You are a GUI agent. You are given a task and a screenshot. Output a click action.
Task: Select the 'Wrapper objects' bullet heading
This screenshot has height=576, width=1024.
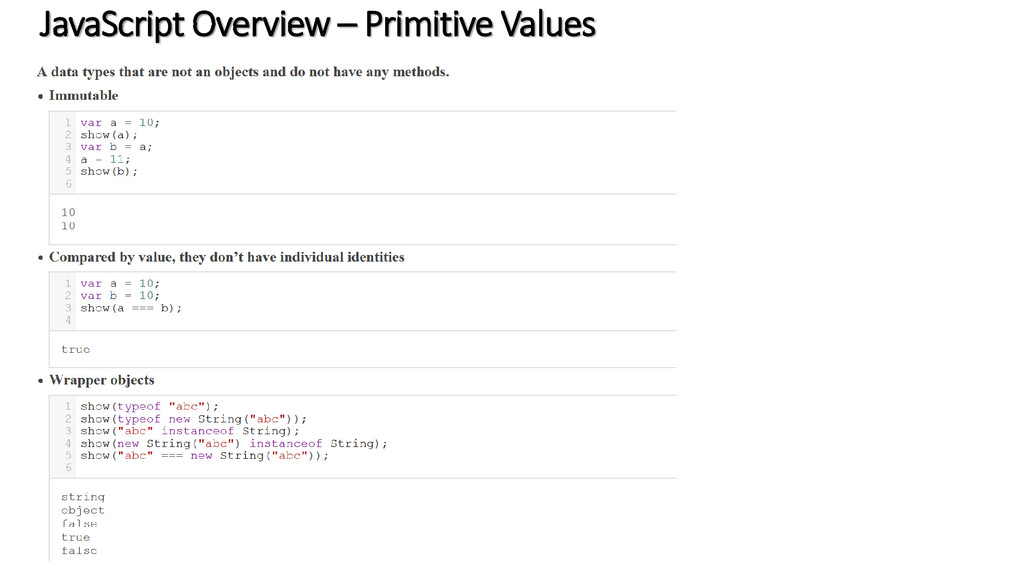pos(102,380)
